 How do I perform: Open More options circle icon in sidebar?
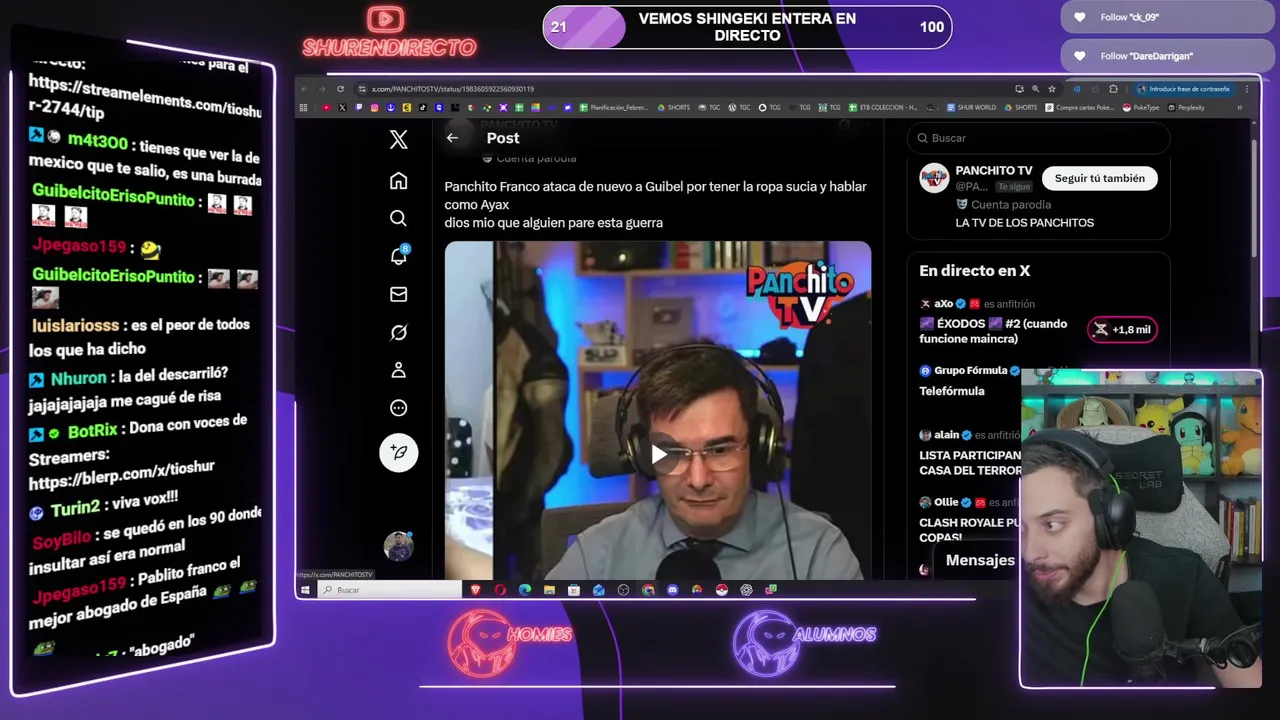coord(398,408)
